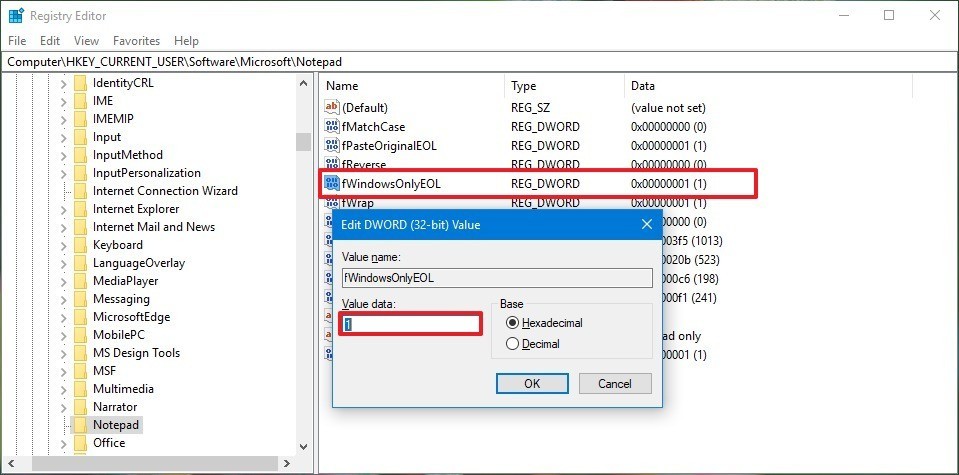Screen dimensions: 959x475
Task: Click the MS Design Tools folder icon
Action: click(80, 353)
